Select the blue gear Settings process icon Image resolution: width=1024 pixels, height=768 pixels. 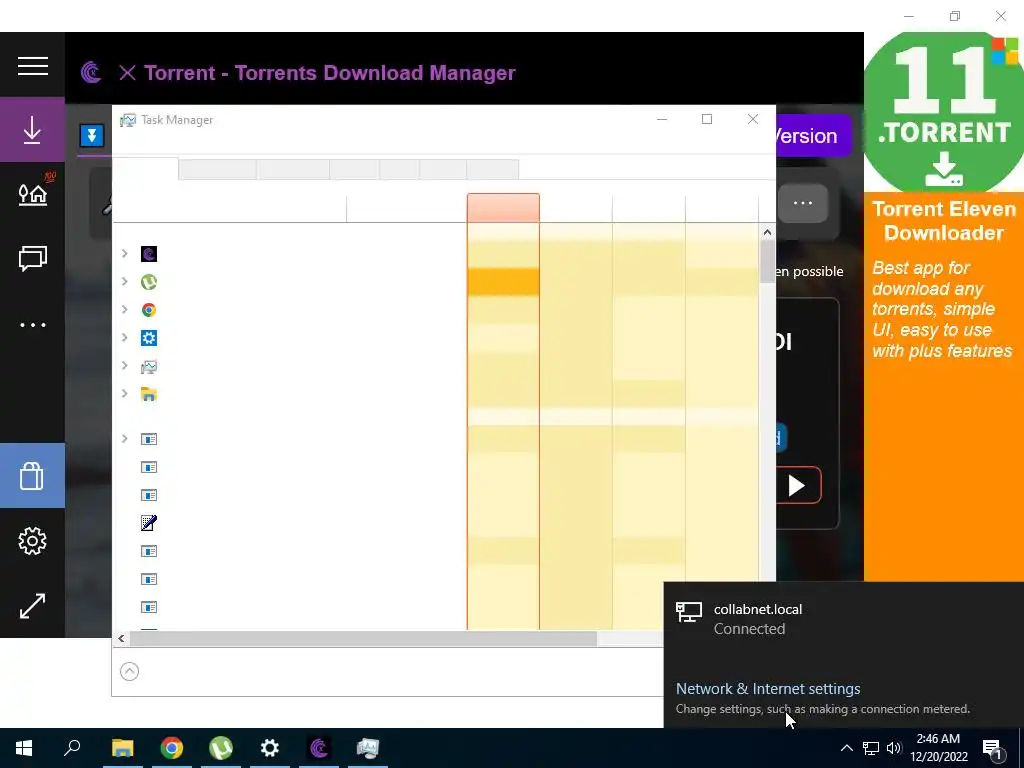pyautogui.click(x=149, y=338)
